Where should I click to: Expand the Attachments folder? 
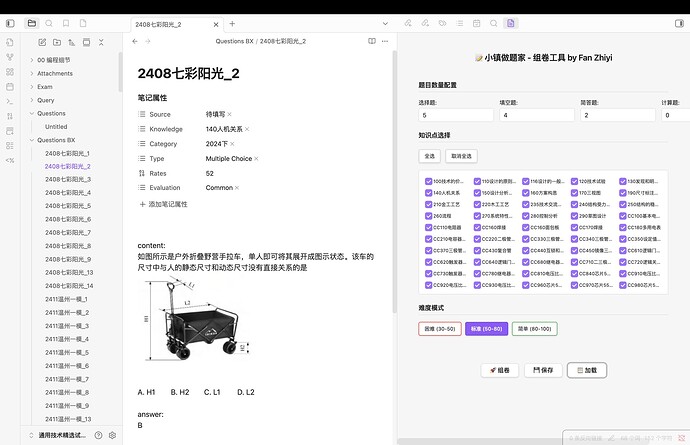(x=31, y=73)
